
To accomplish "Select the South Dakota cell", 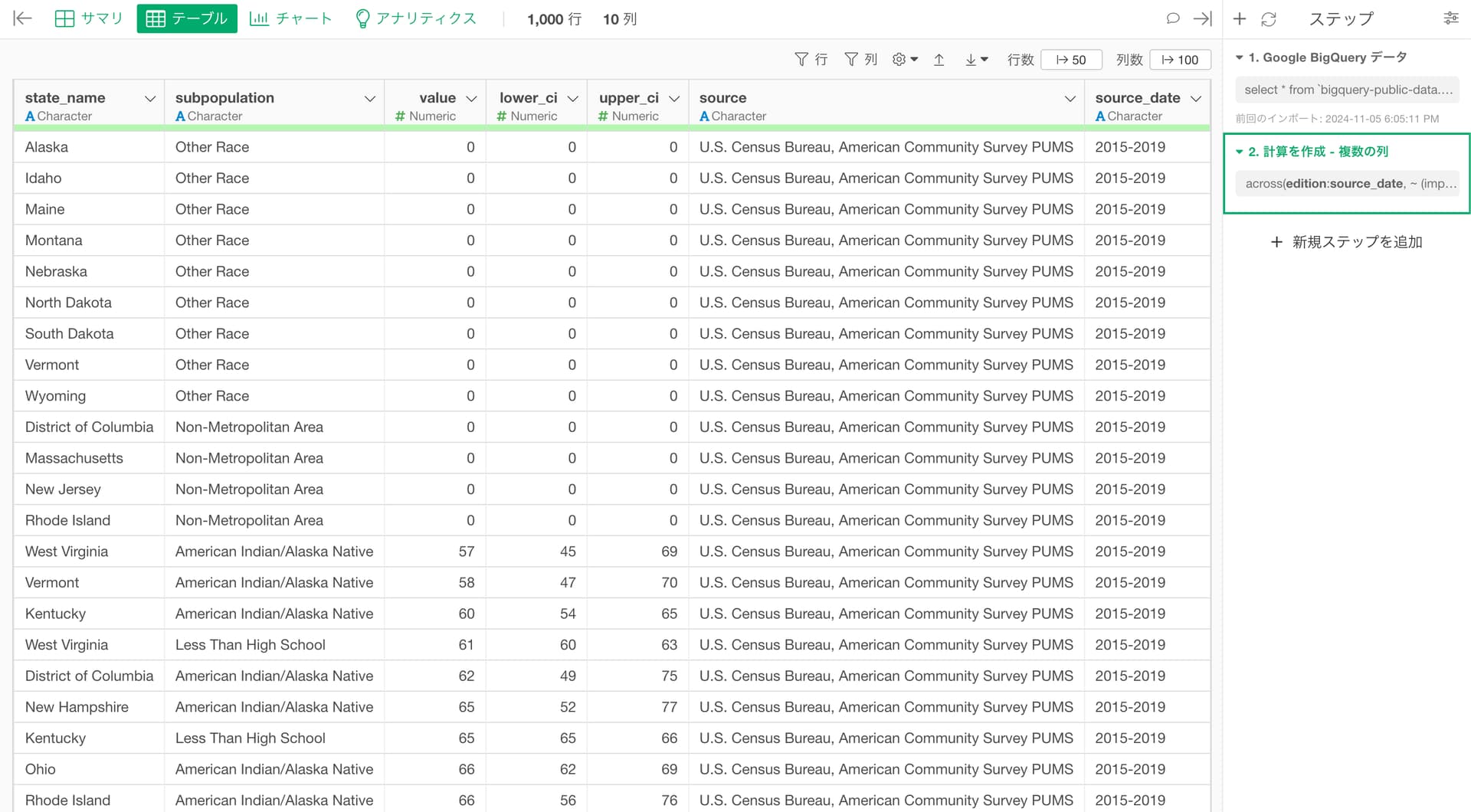I will click(x=89, y=334).
